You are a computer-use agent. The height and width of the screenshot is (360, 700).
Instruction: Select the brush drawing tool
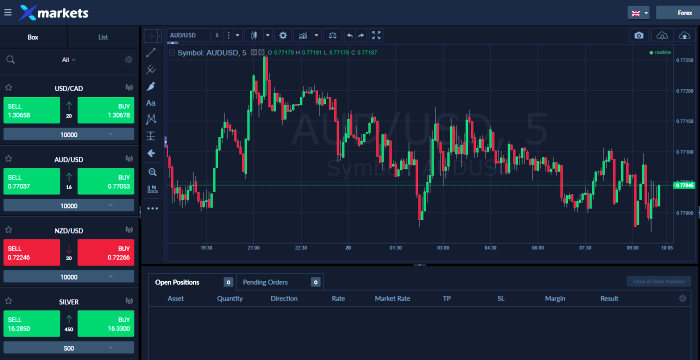151,86
